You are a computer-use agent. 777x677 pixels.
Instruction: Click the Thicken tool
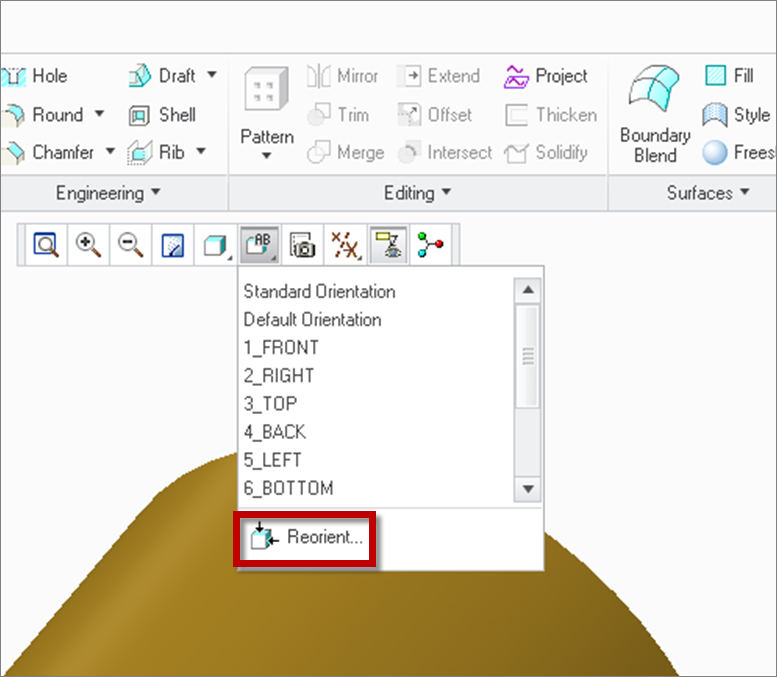pyautogui.click(x=551, y=115)
